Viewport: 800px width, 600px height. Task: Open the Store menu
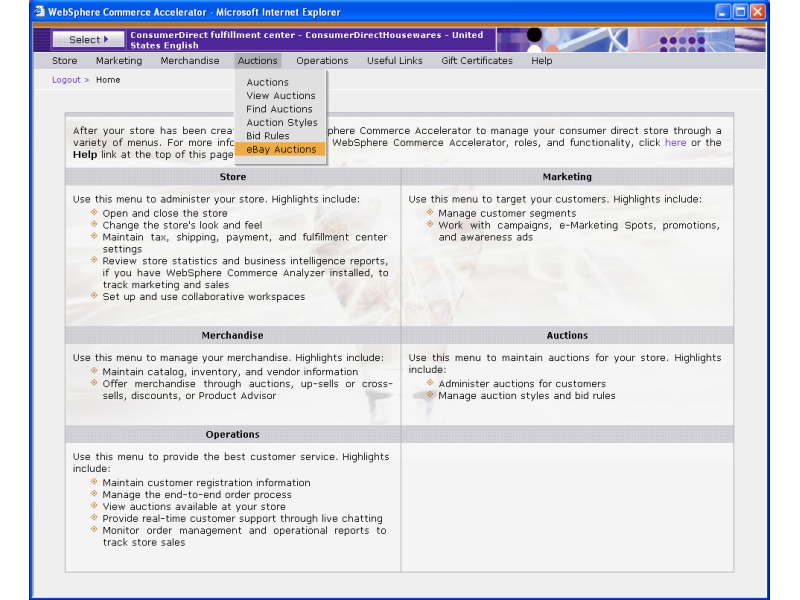click(x=65, y=61)
